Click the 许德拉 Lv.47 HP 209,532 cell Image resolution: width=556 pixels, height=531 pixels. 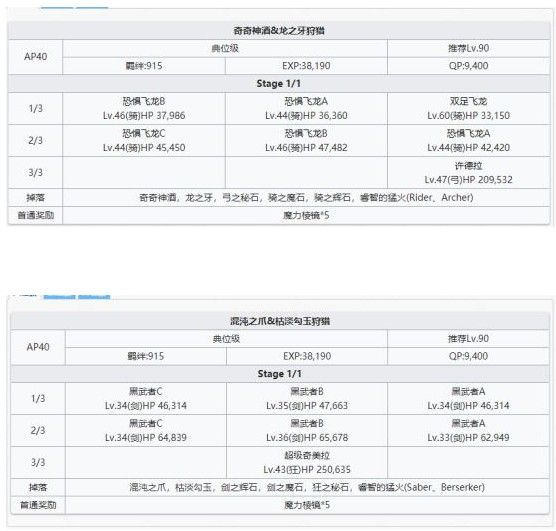point(468,173)
